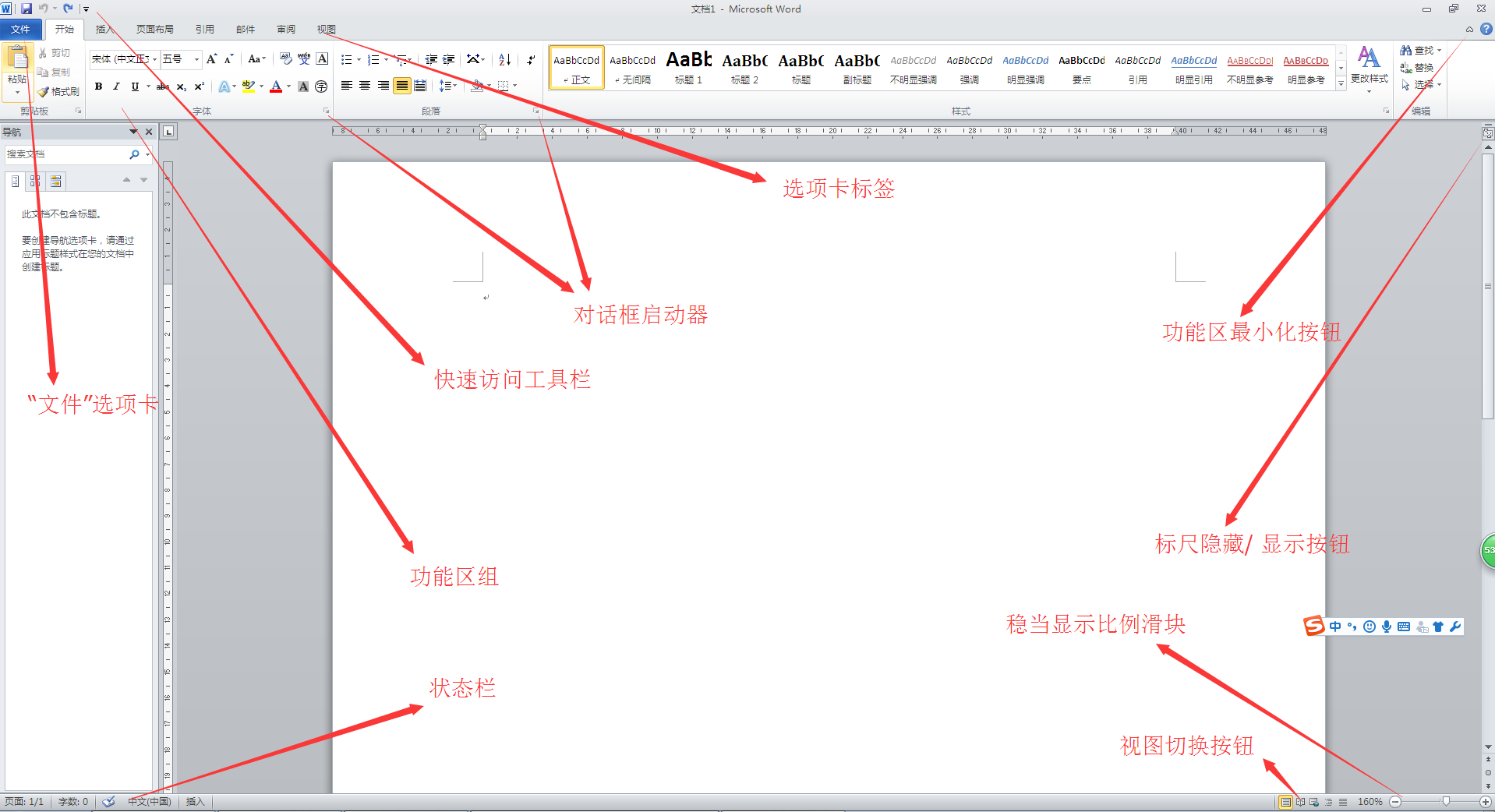The width and height of the screenshot is (1495, 812).
Task: Switch to Outline view in the status bar
Action: point(1328,802)
